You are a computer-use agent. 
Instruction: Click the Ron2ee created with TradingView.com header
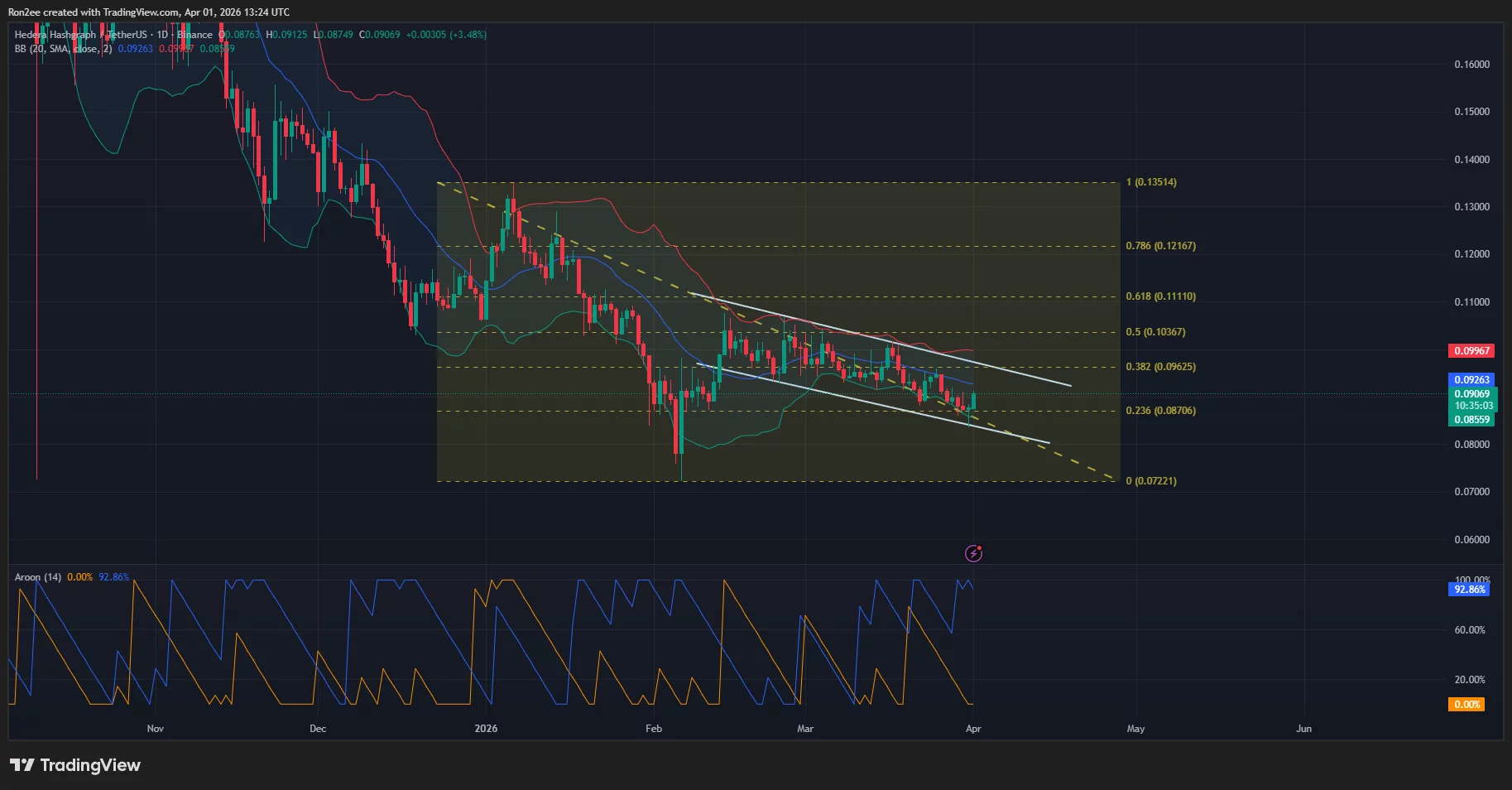pos(149,12)
